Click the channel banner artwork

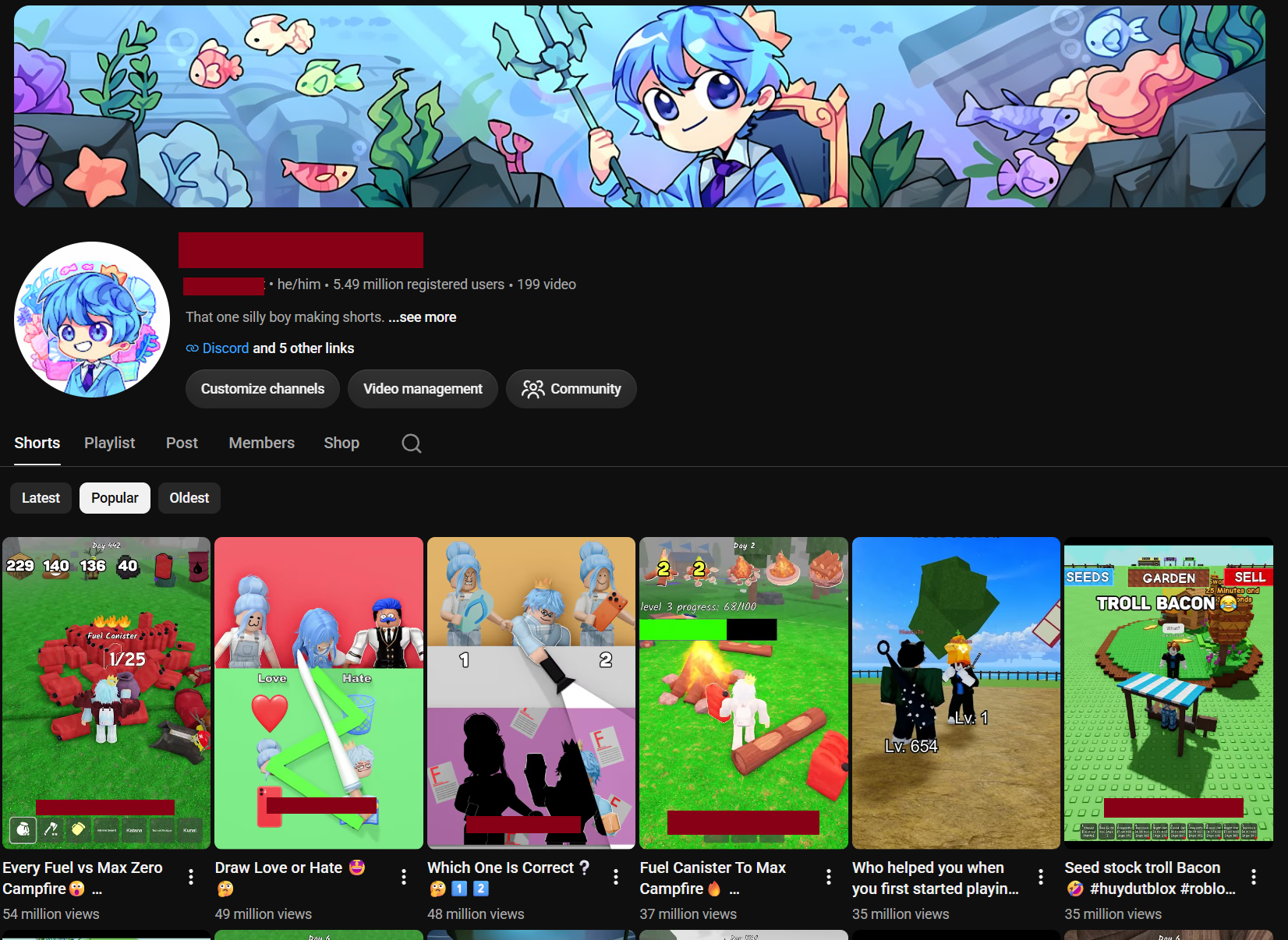pos(639,106)
